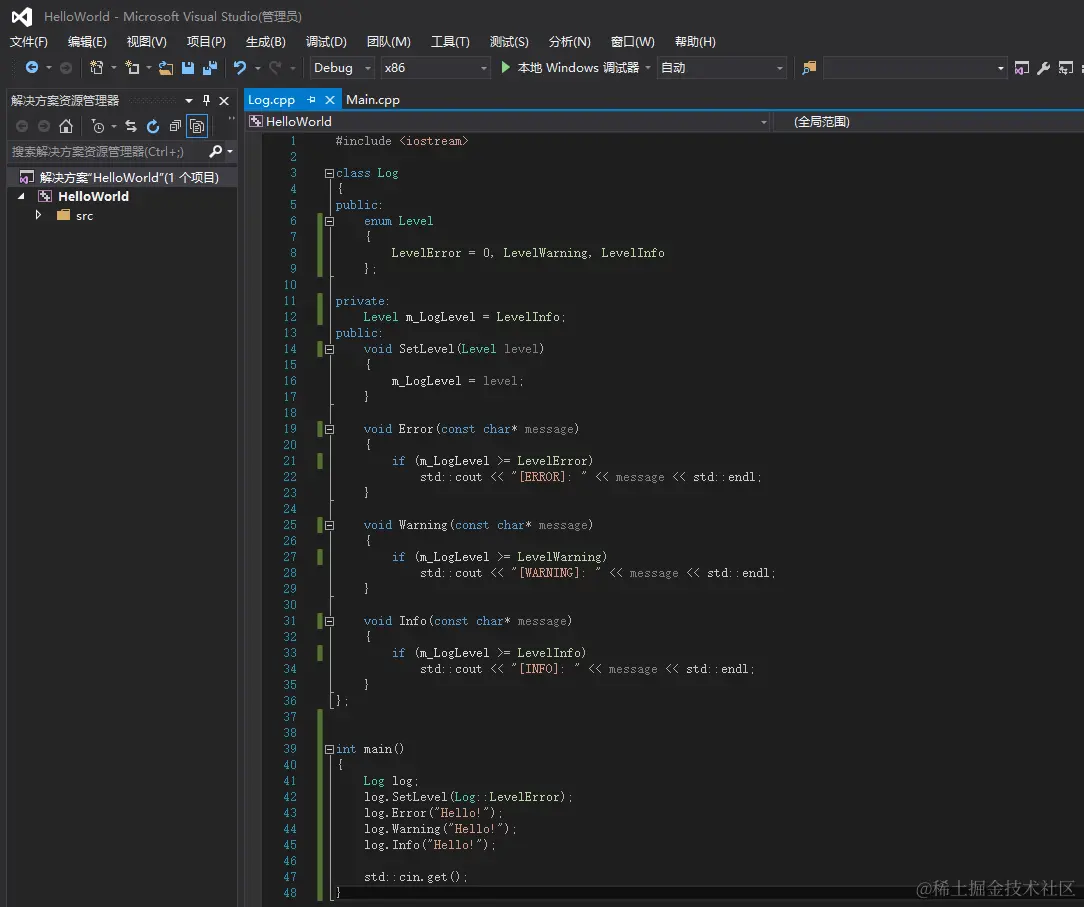Viewport: 1084px width, 907px height.
Task: Click the Save file icon
Action: point(188,68)
